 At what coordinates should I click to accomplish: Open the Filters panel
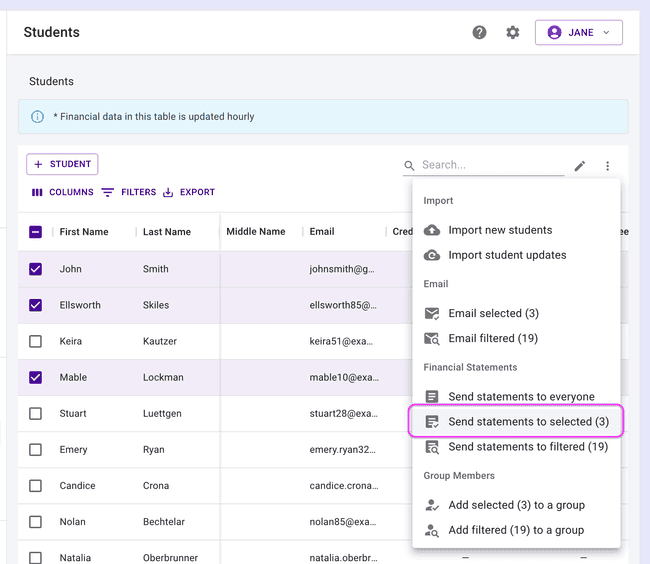click(x=129, y=192)
